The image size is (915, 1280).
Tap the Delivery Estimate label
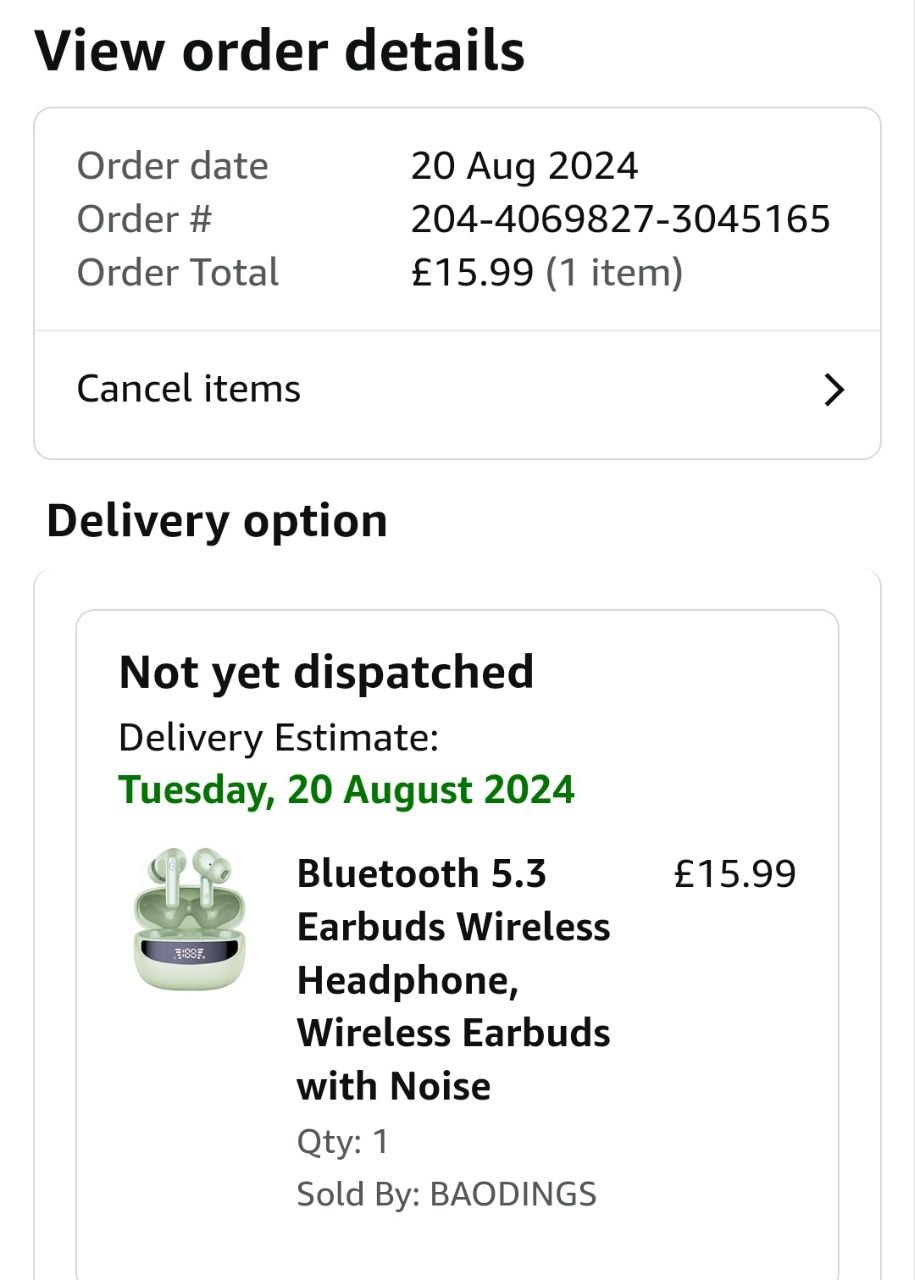[278, 739]
